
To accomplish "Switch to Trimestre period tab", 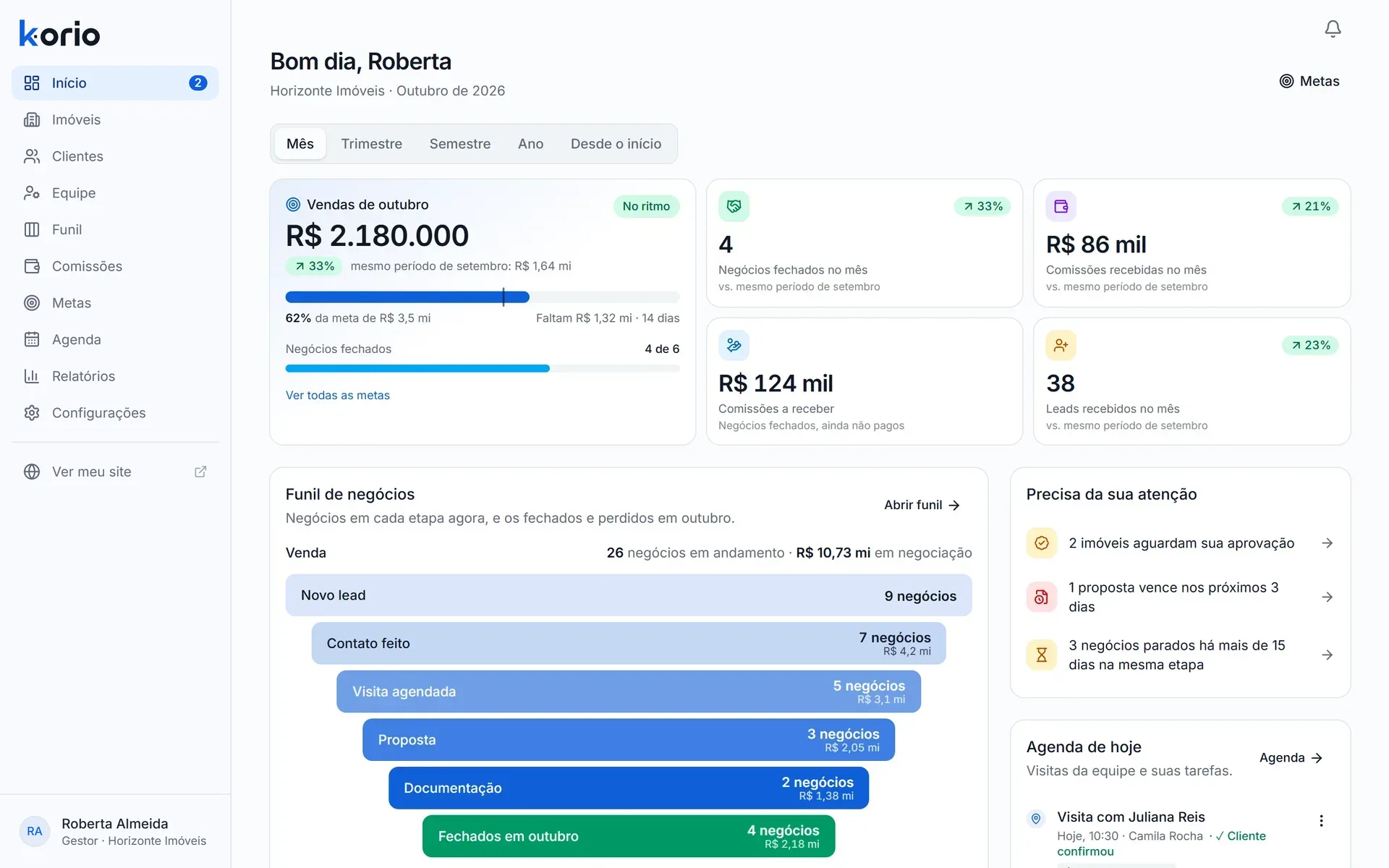I will 372,144.
